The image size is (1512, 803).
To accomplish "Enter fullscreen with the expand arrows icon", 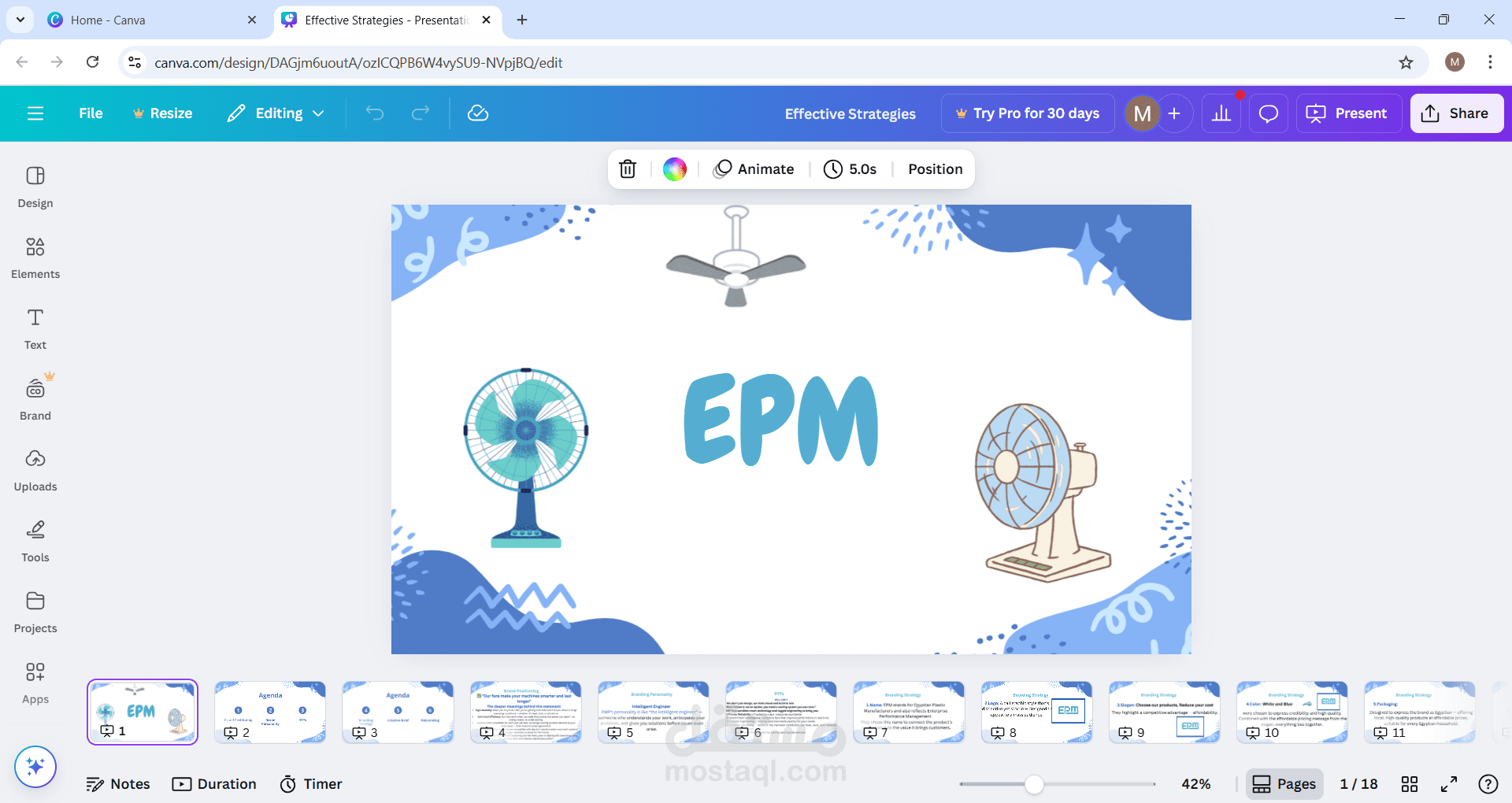I will click(1449, 784).
